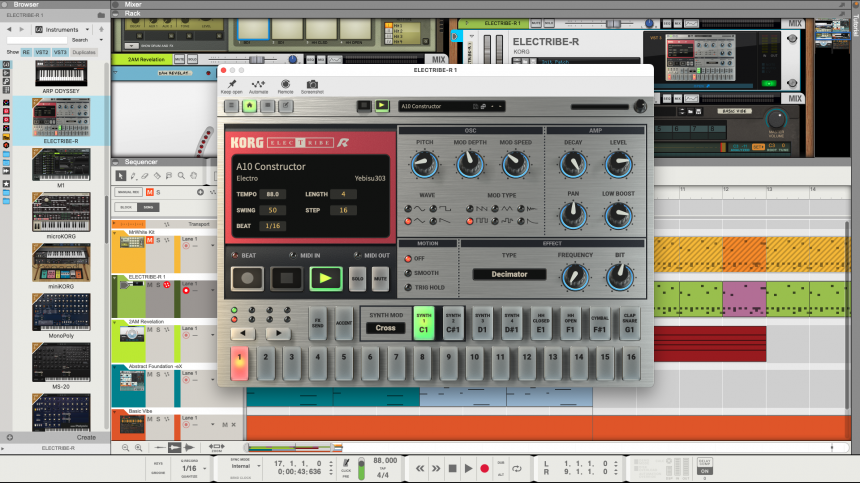Open the SYNTH MOD Cross selector
This screenshot has width=860, height=483.
click(386, 328)
